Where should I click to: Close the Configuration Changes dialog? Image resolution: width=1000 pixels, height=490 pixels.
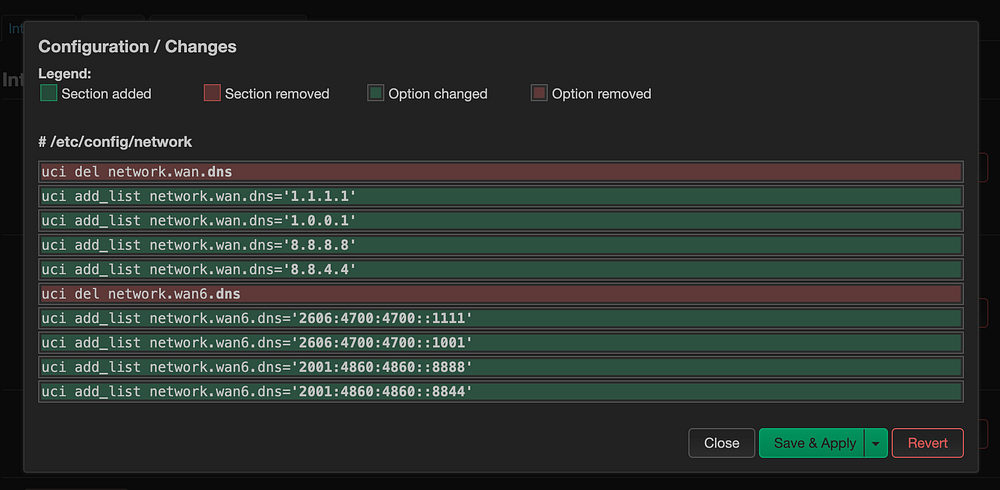tap(721, 443)
